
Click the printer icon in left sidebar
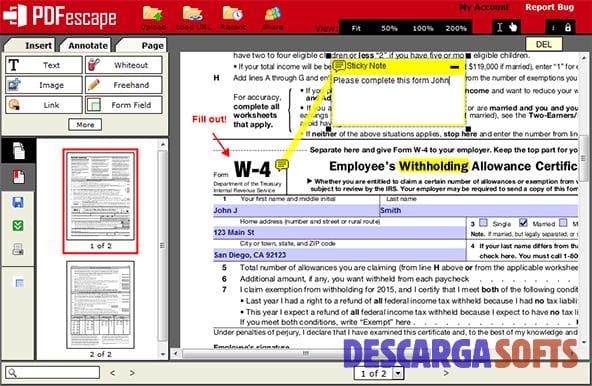point(18,249)
